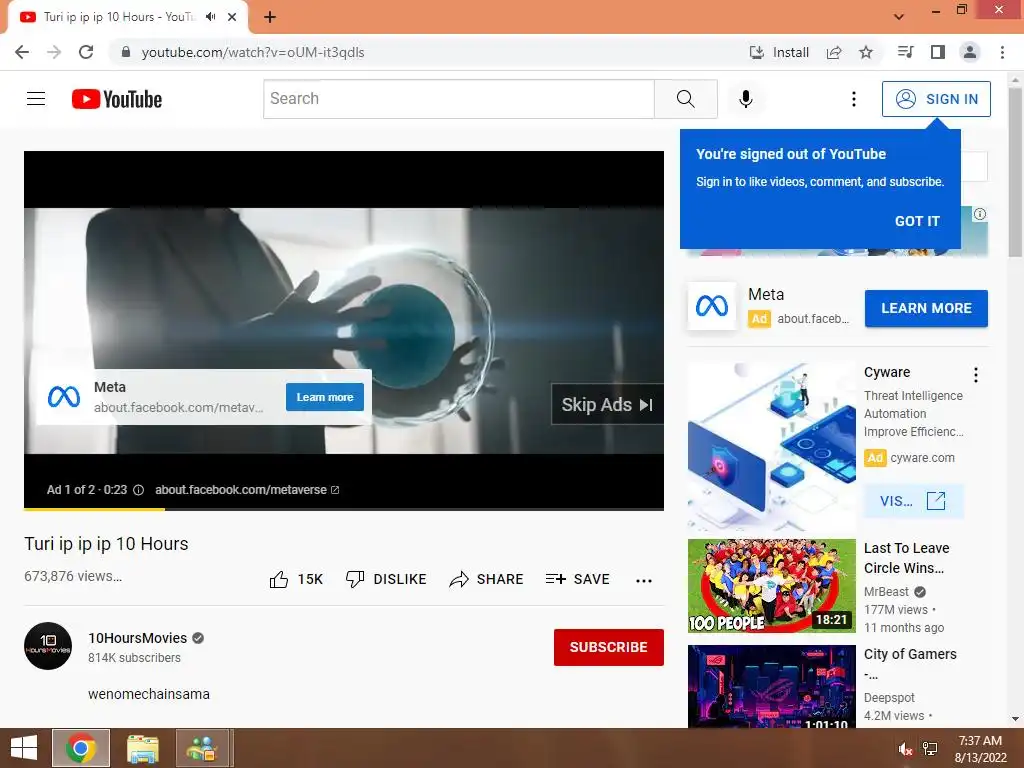Mute the tab using speaker icon
Viewport: 1024px width, 768px height.
(210, 17)
